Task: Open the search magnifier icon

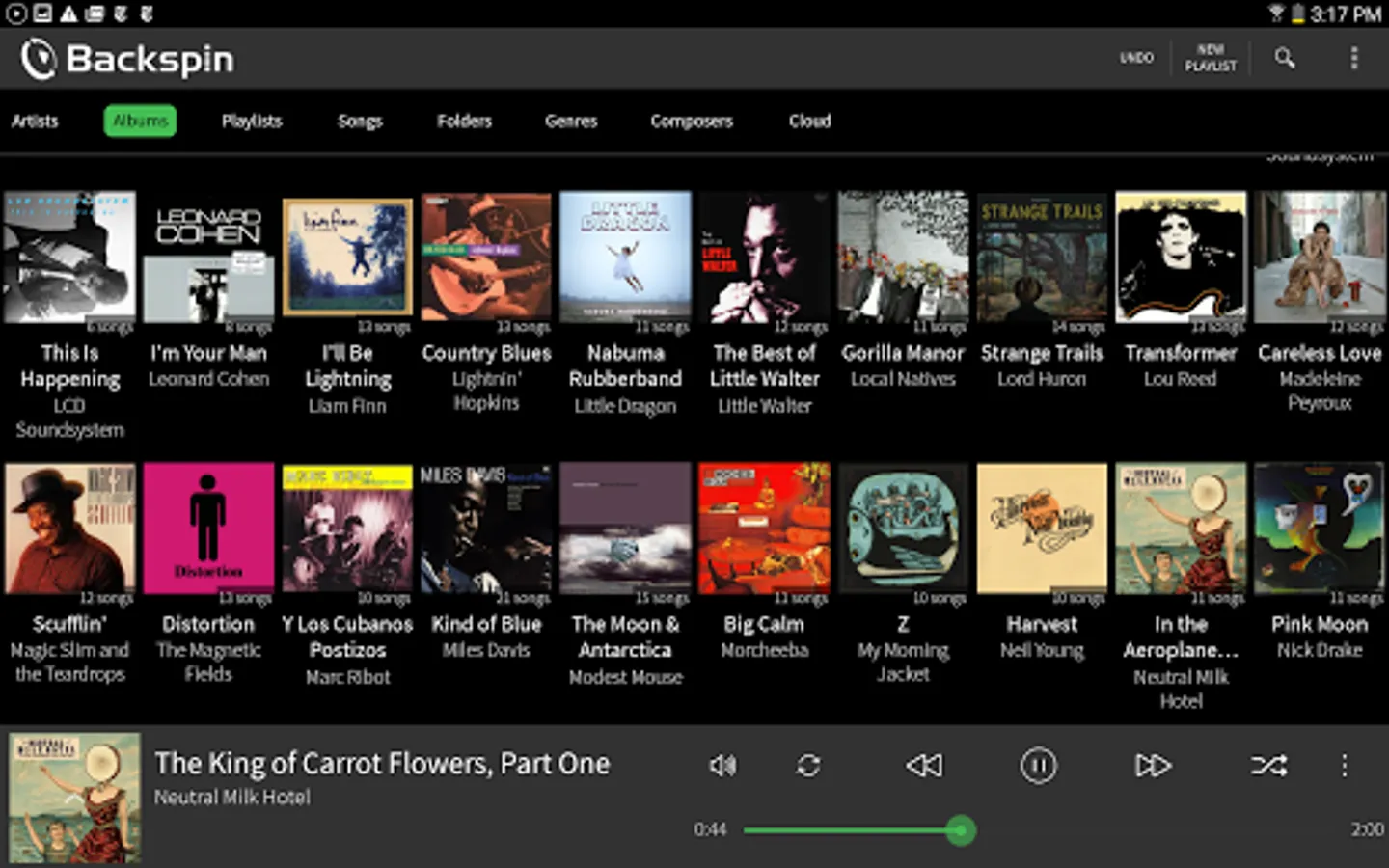Action: tap(1284, 58)
